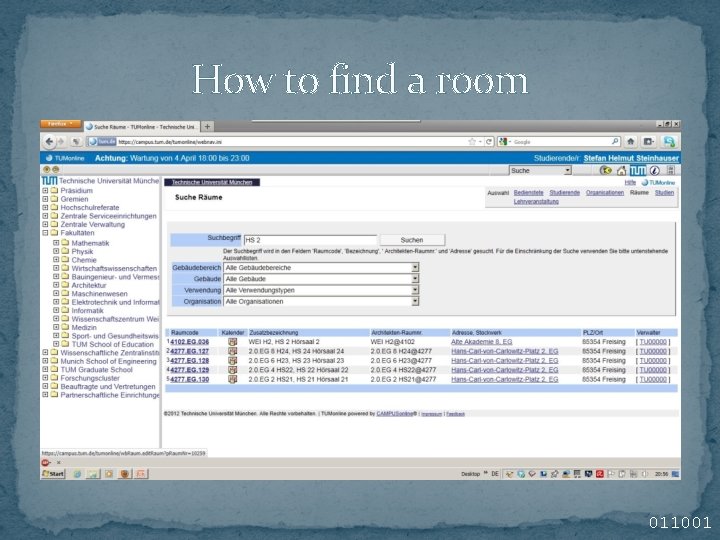Screen dimensions: 720x540
Task: Click the system clock showing 20:56
Action: click(662, 474)
